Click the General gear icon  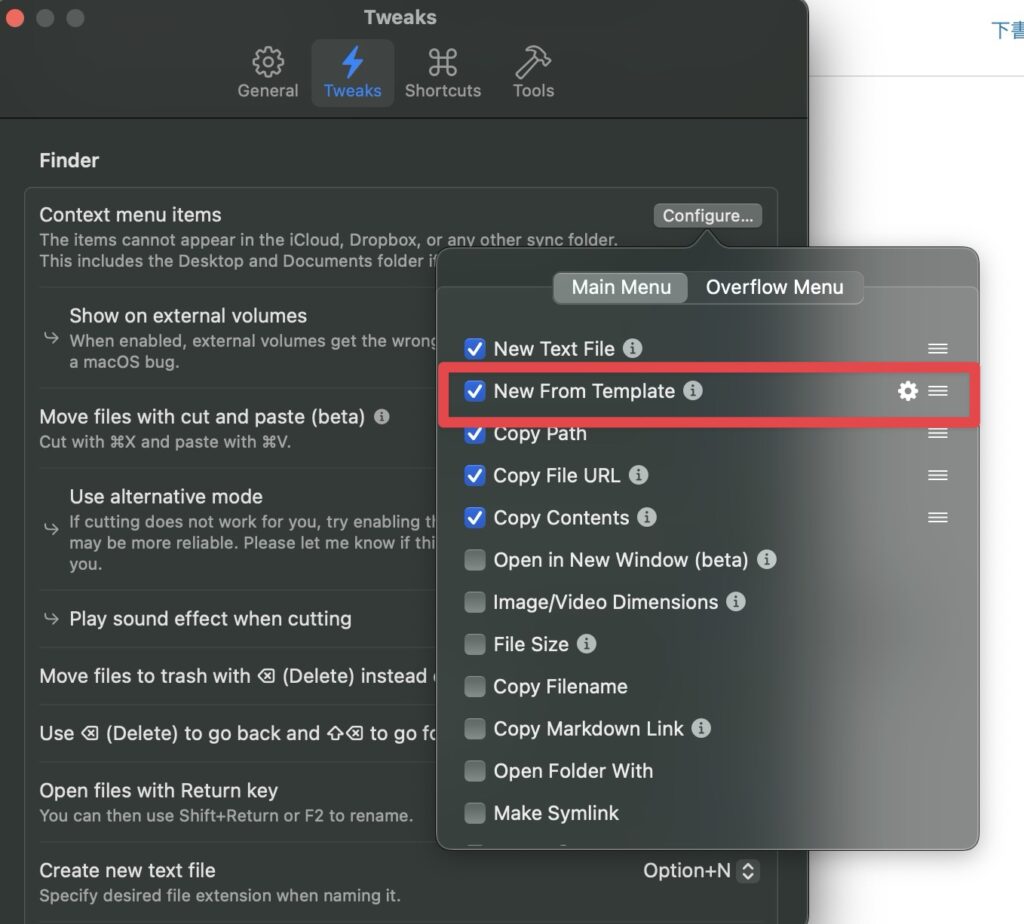(268, 62)
